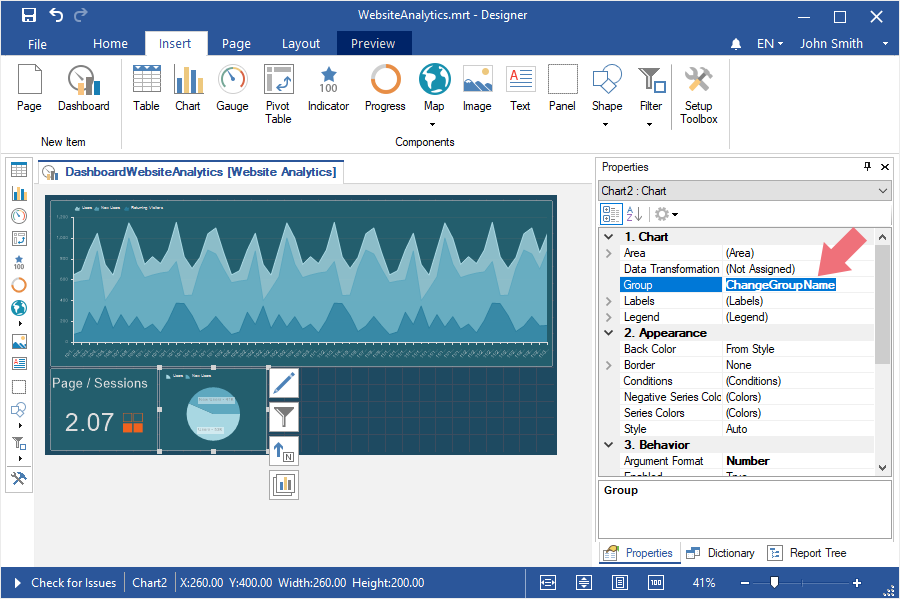This screenshot has height=599, width=900.
Task: Open the Chart2 component selector dropdown
Action: coord(882,191)
